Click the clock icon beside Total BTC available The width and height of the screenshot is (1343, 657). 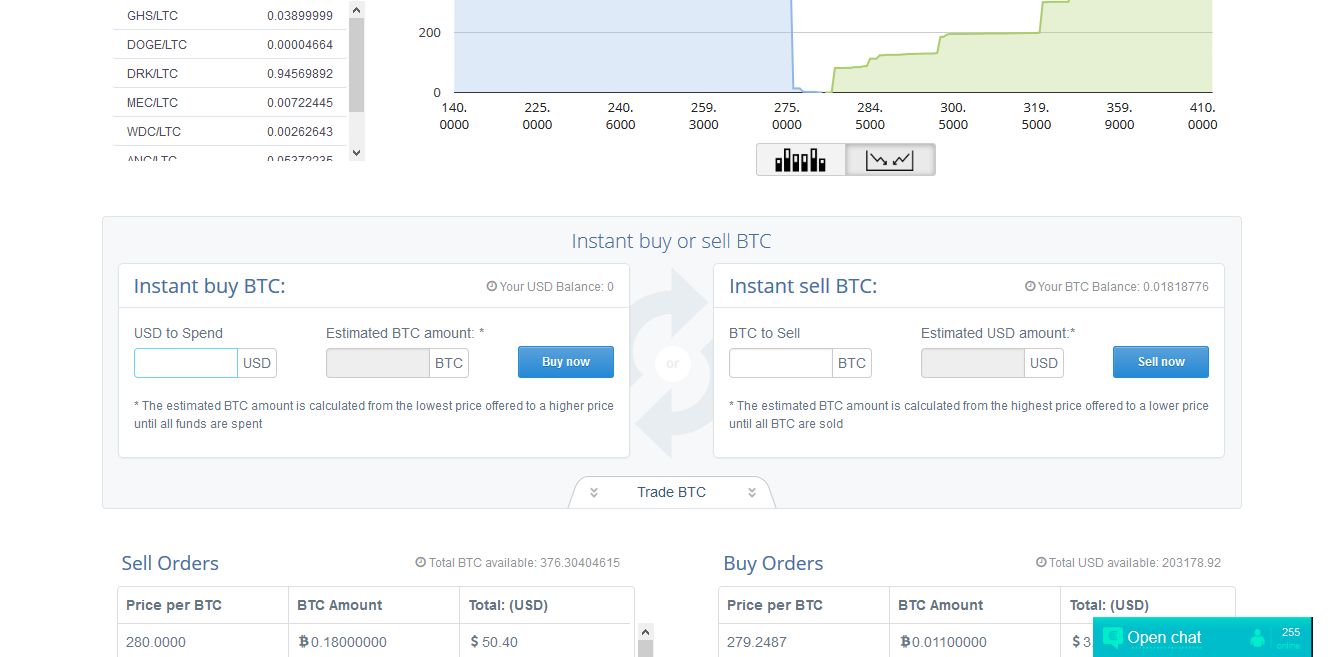[x=421, y=562]
